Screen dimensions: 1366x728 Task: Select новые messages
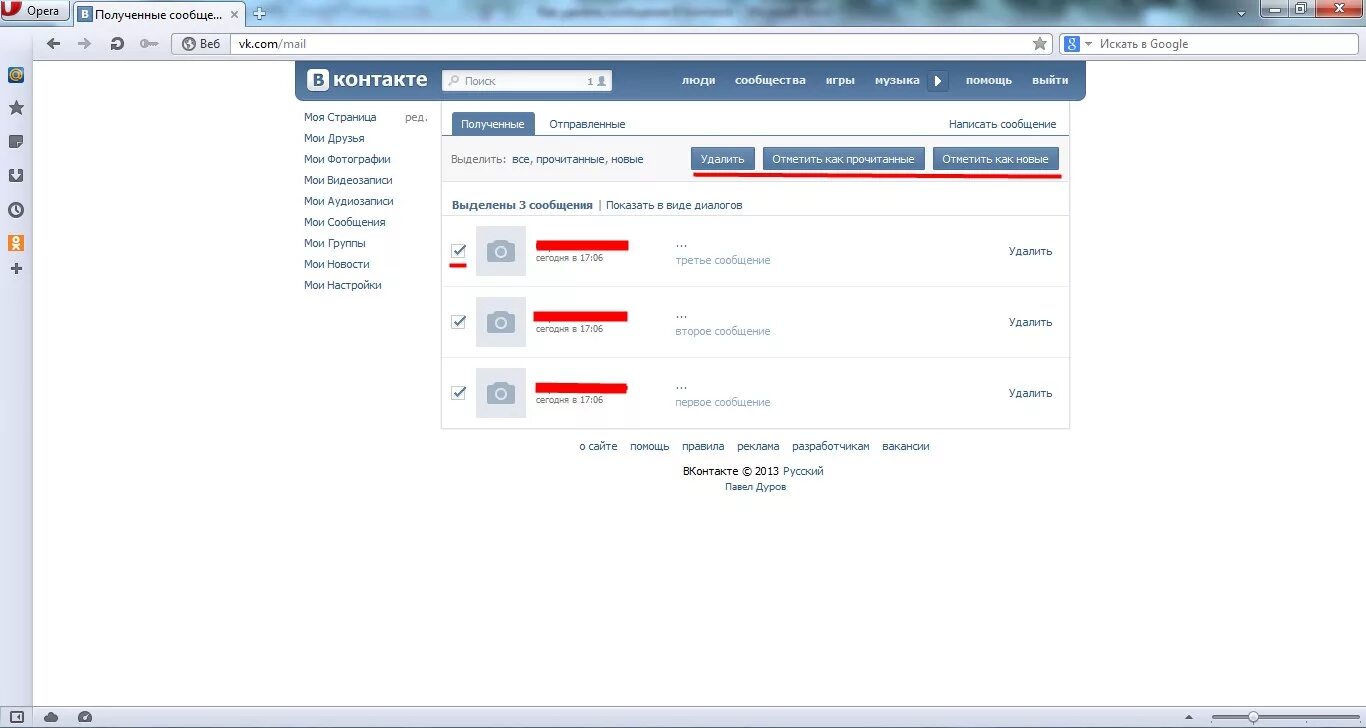(627, 159)
